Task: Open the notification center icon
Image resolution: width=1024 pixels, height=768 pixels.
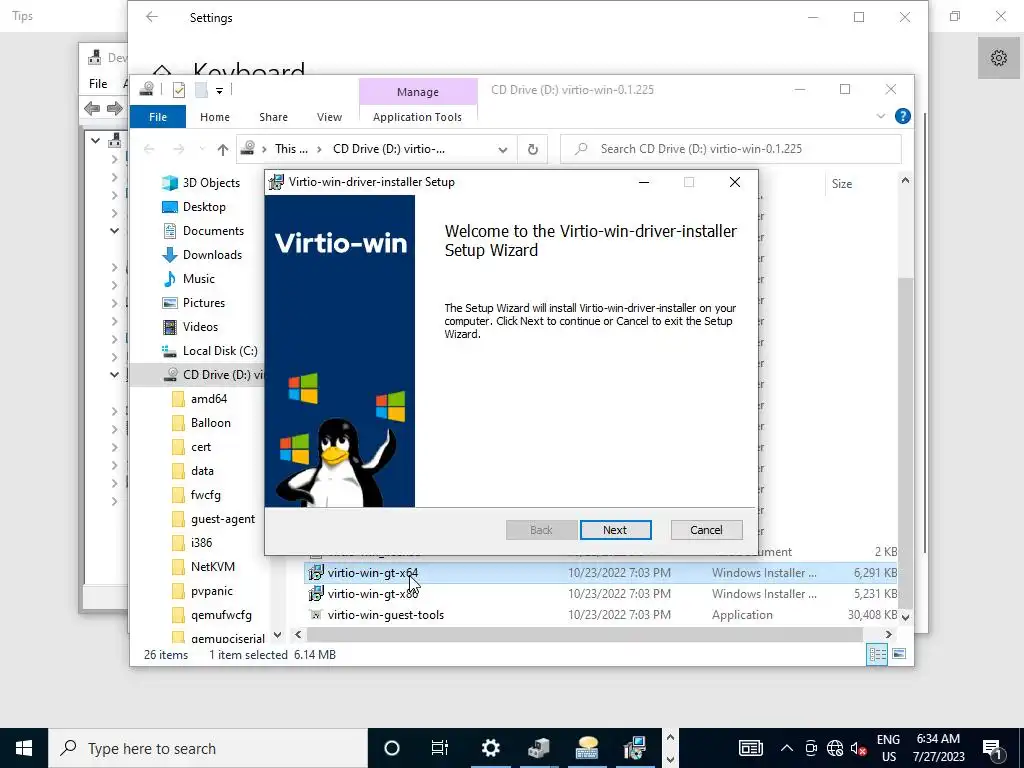Action: [x=992, y=749]
